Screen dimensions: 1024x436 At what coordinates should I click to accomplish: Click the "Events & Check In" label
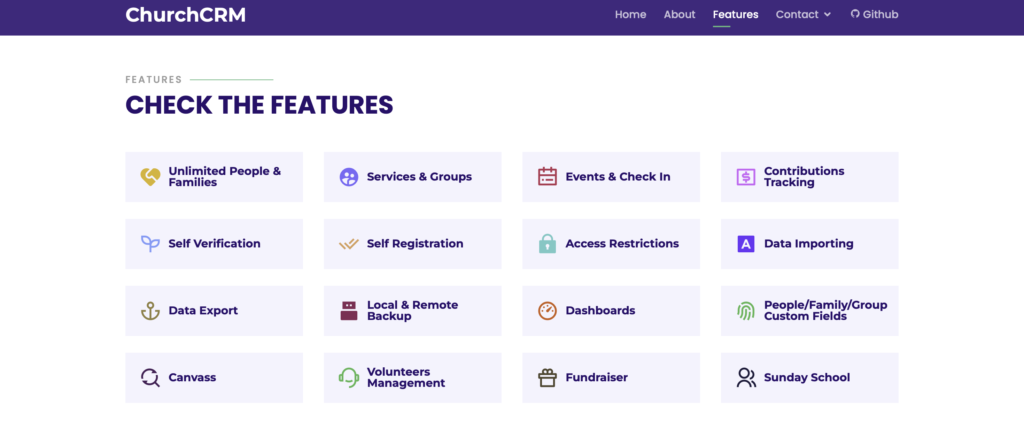click(x=618, y=177)
